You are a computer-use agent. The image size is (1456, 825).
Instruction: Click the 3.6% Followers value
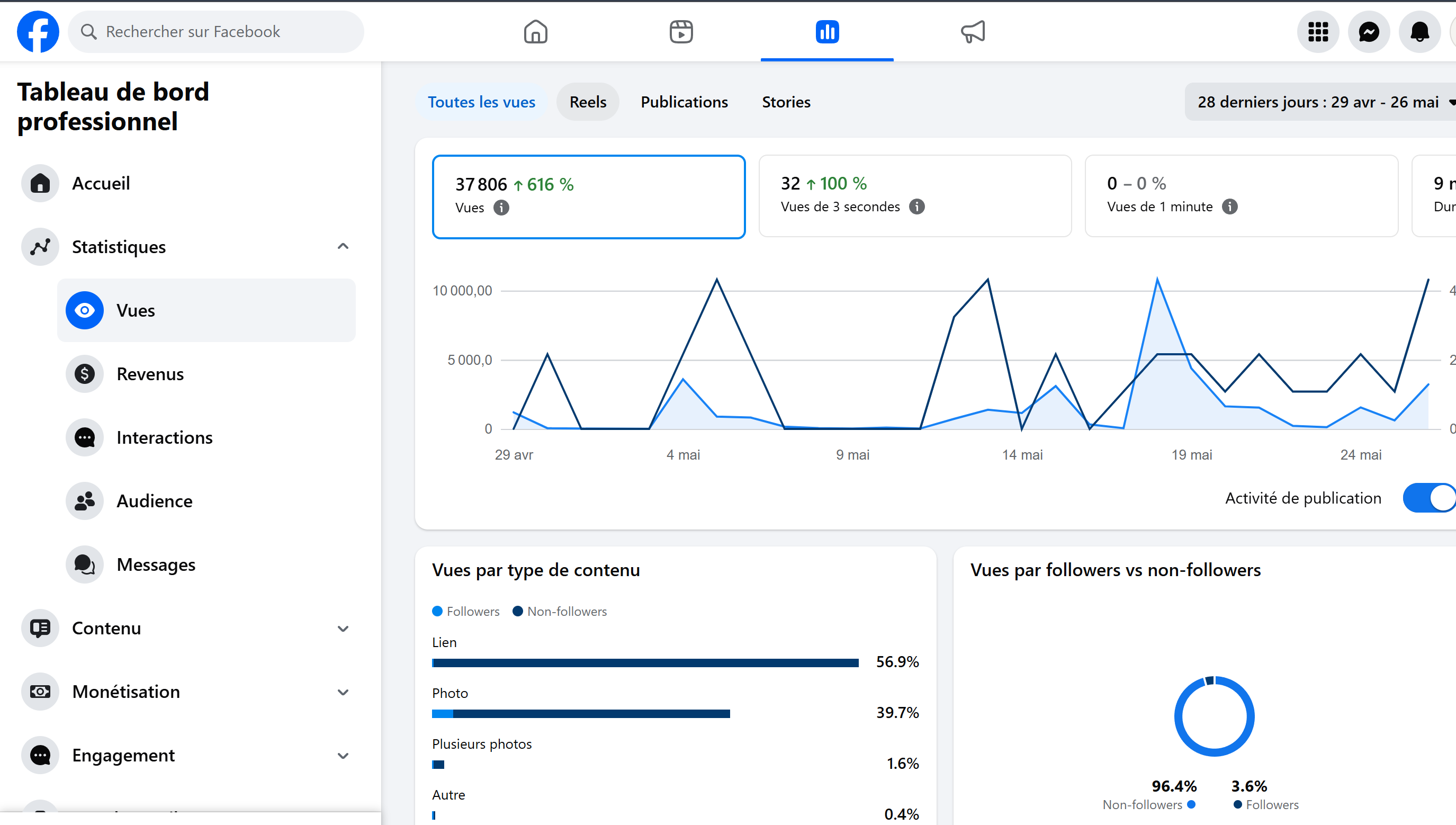point(1249,786)
